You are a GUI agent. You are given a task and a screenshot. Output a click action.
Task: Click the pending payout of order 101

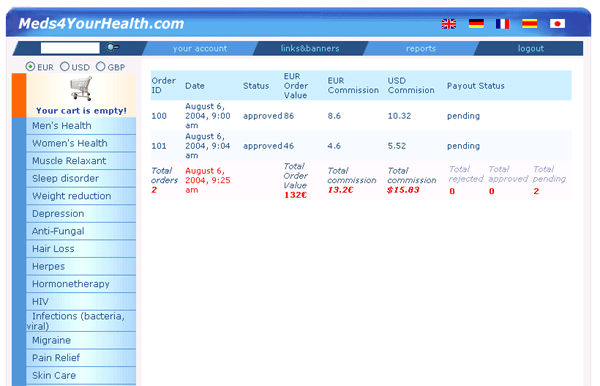pos(463,146)
